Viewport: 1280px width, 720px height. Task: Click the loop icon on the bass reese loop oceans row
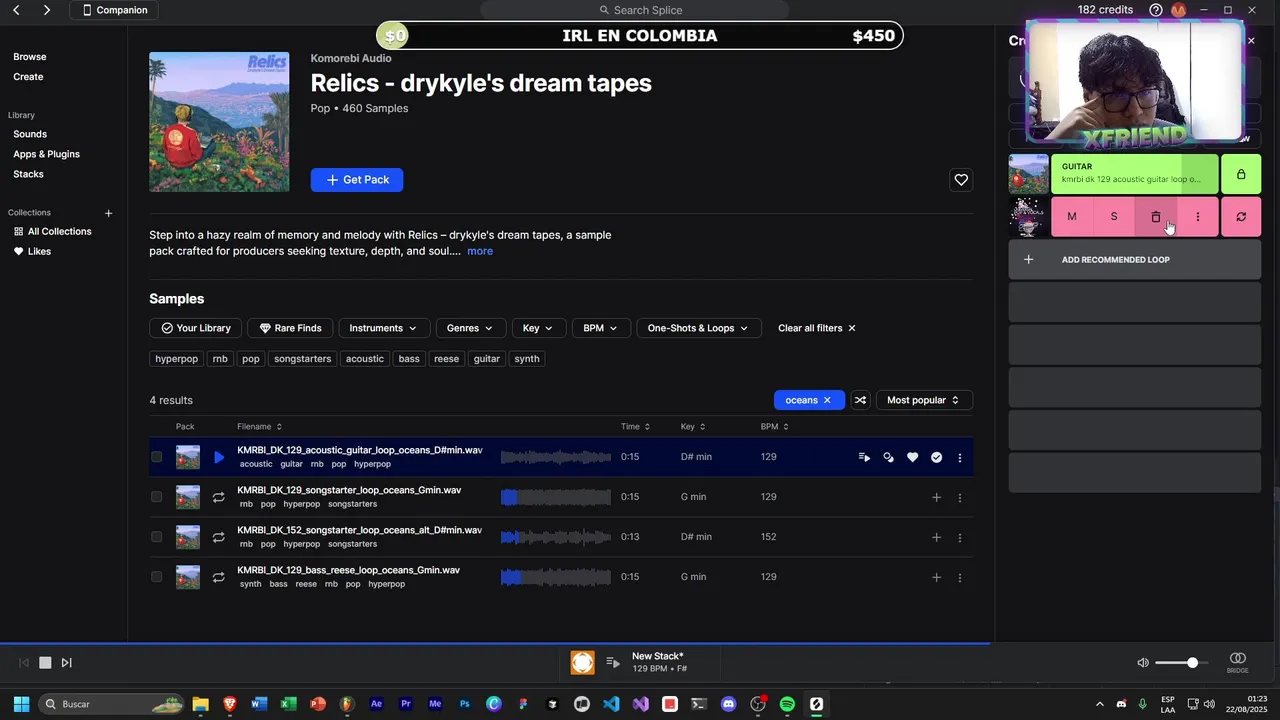coord(218,577)
